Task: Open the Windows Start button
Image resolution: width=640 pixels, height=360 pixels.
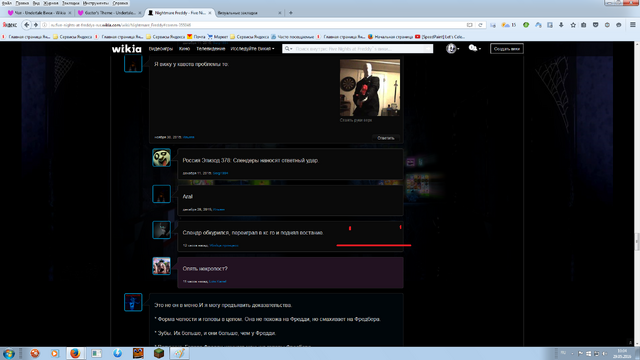Action: tap(9, 353)
